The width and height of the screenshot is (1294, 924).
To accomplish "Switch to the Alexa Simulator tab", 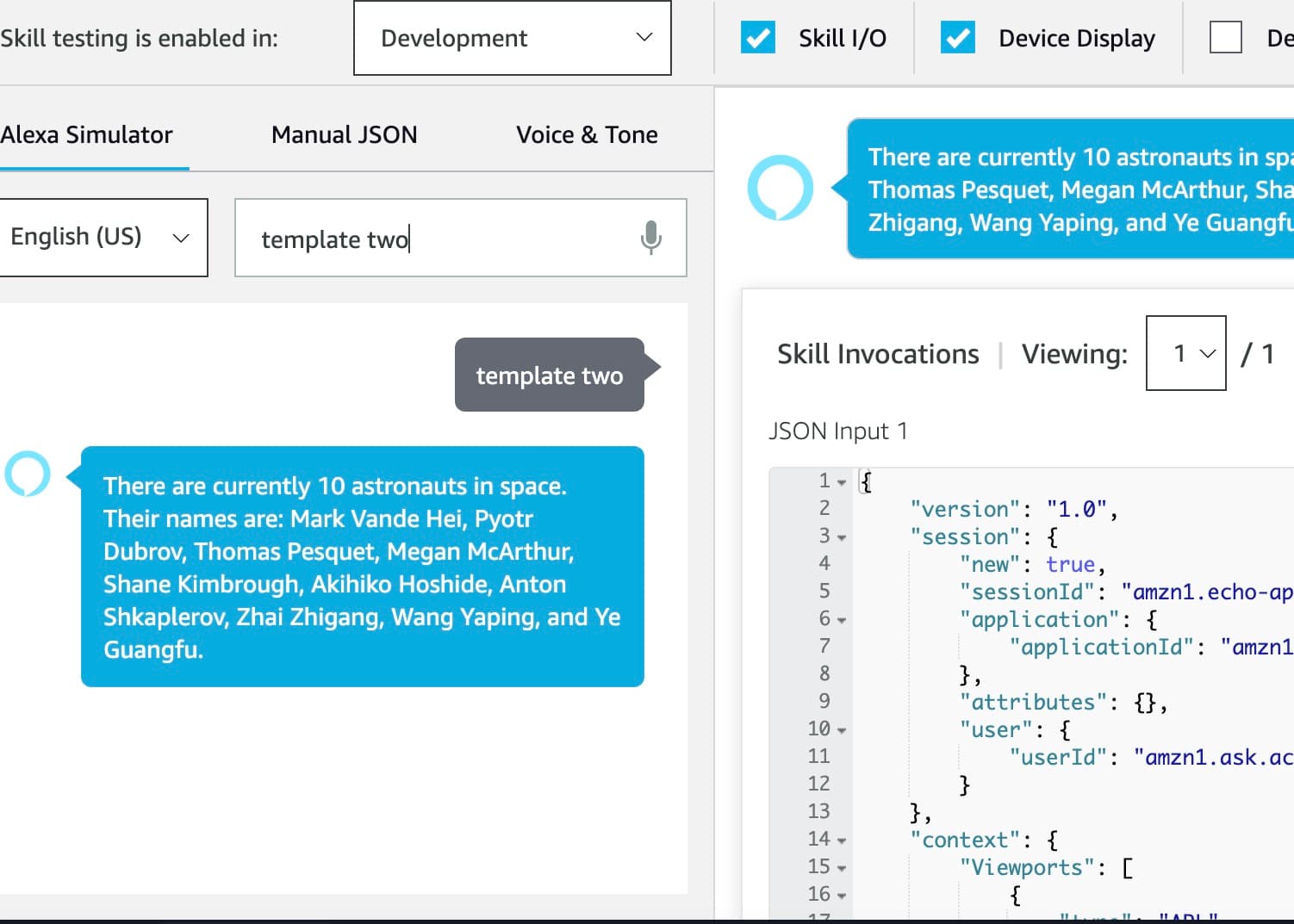I will 87,135.
